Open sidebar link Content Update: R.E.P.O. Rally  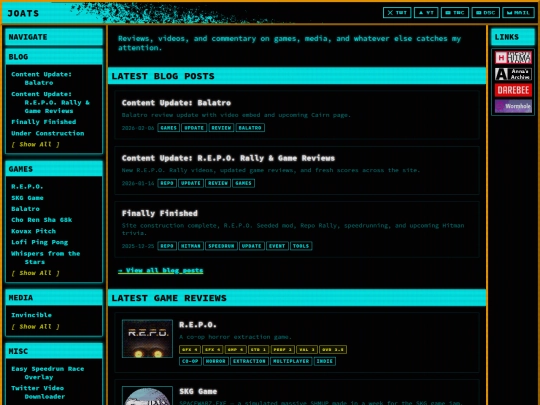pyautogui.click(x=50, y=102)
